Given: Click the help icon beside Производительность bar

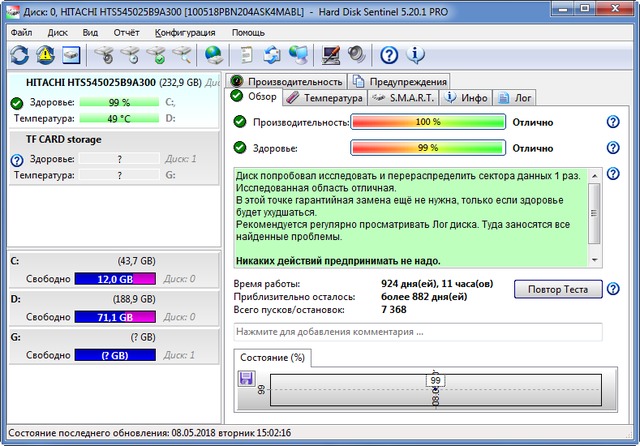Looking at the screenshot, I should [x=613, y=122].
